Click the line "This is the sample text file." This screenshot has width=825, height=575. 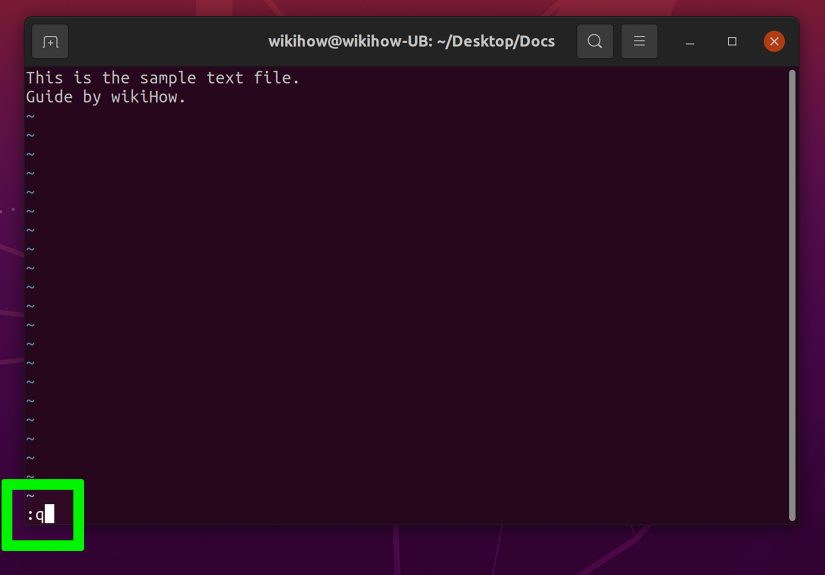click(163, 78)
